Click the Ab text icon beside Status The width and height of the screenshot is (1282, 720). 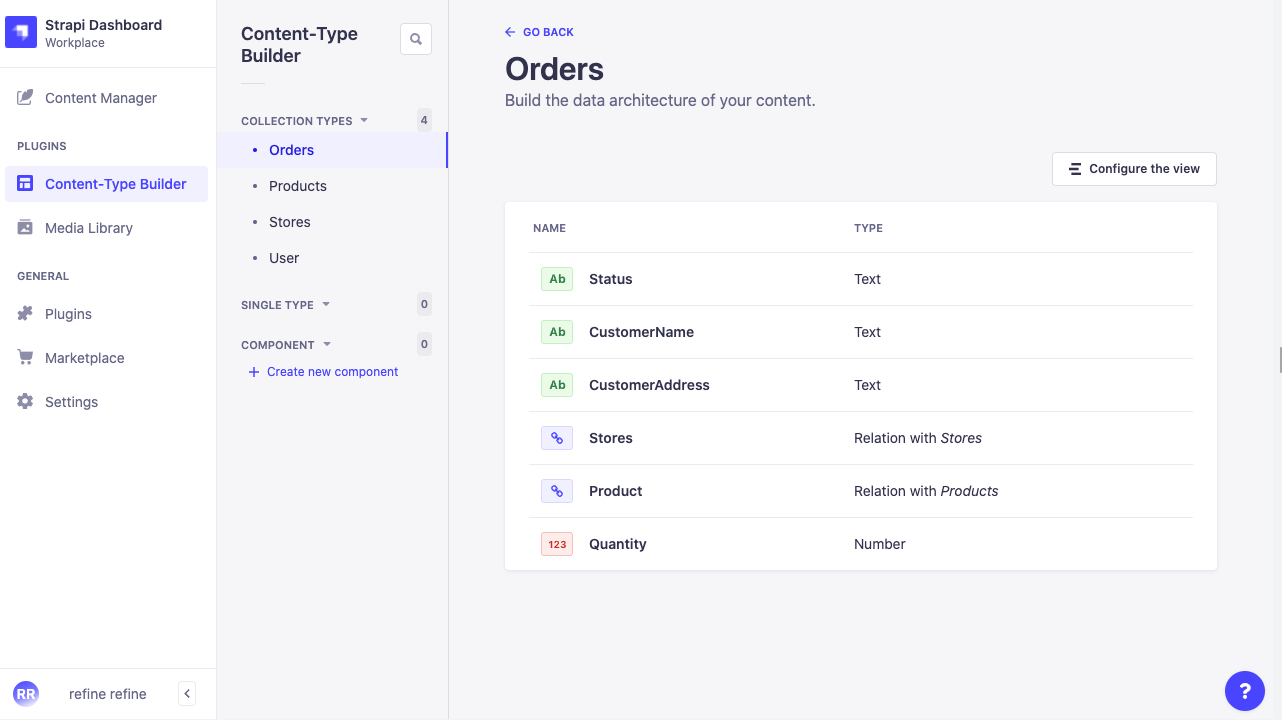(x=557, y=279)
